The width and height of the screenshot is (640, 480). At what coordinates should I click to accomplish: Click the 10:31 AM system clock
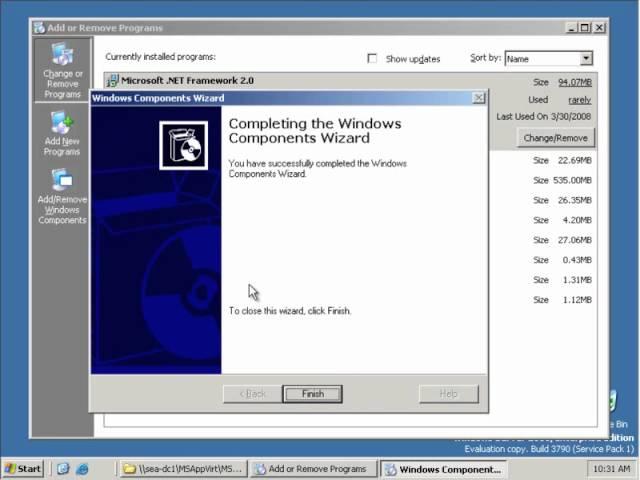[611, 469]
